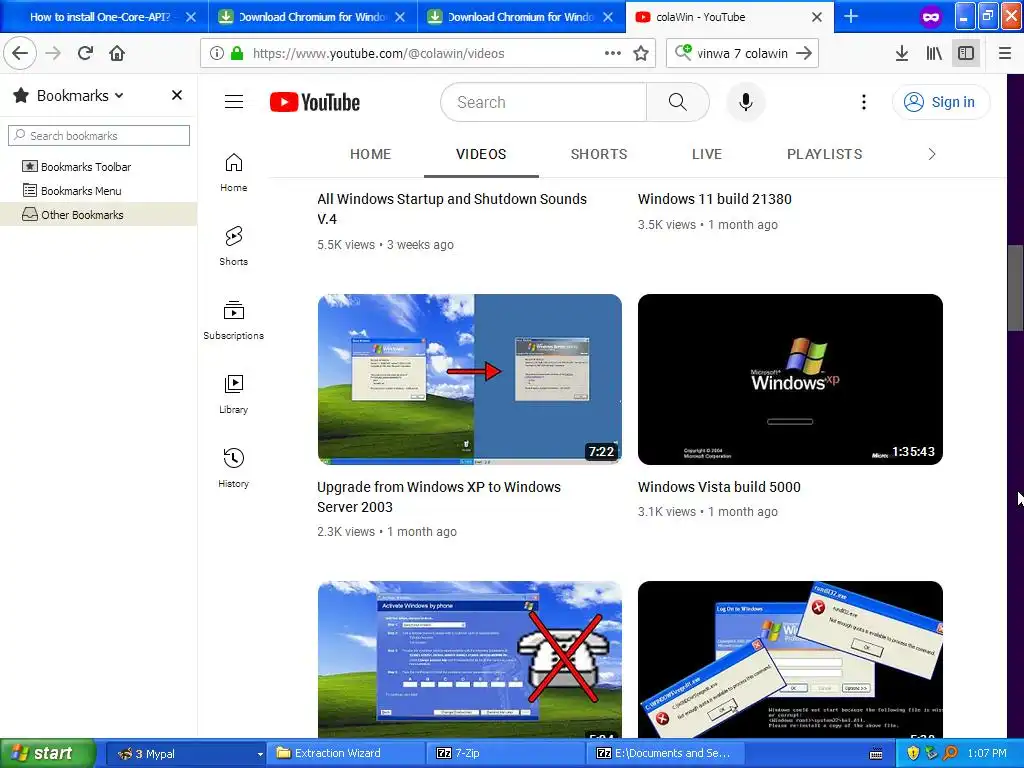Open Windows 11 build 21380 video title
The height and width of the screenshot is (768, 1024).
[714, 199]
